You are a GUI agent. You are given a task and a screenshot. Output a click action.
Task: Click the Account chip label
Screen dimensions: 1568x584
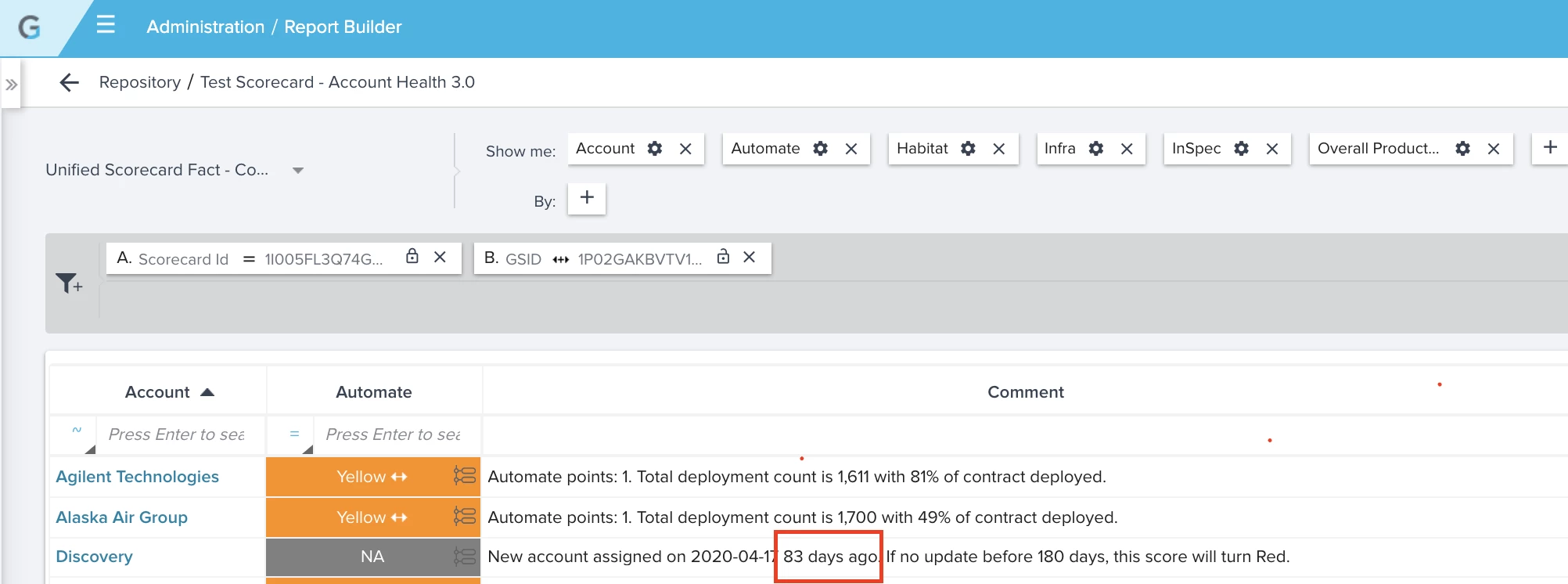(x=606, y=149)
